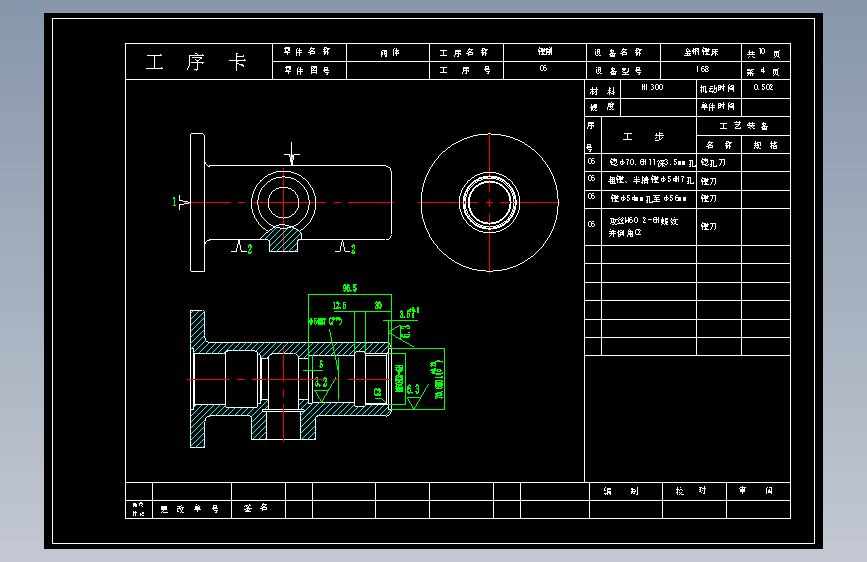The height and width of the screenshot is (562, 867).
Task: Click the HT300 material value
Action: 652,87
